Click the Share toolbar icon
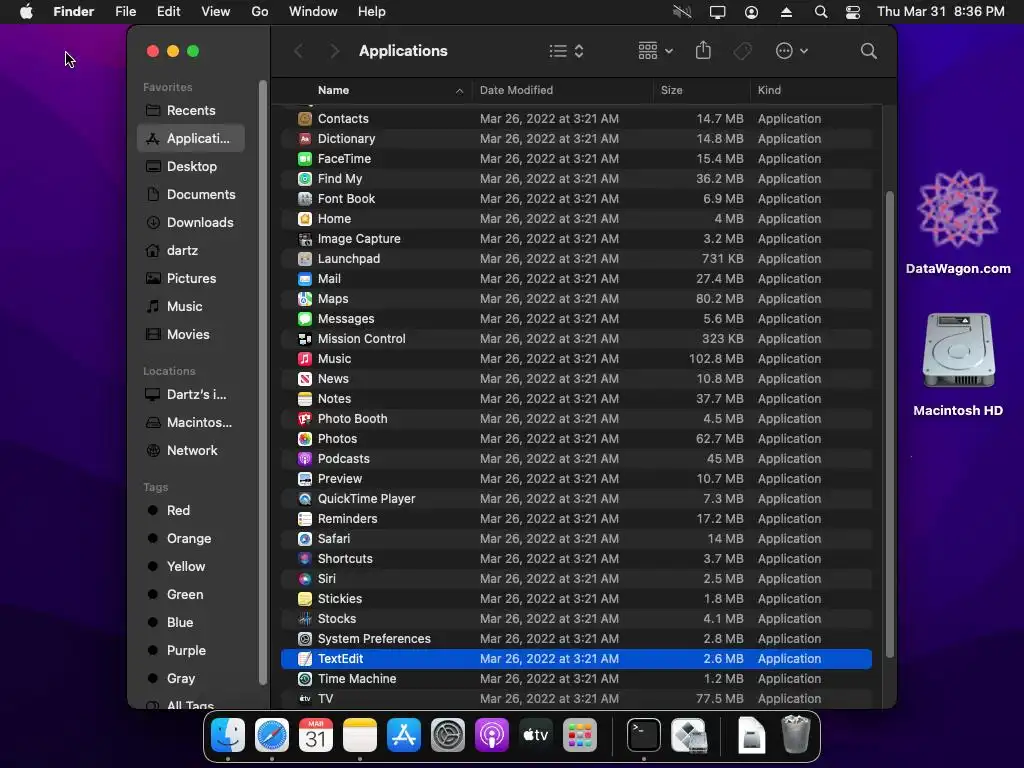 click(x=703, y=50)
